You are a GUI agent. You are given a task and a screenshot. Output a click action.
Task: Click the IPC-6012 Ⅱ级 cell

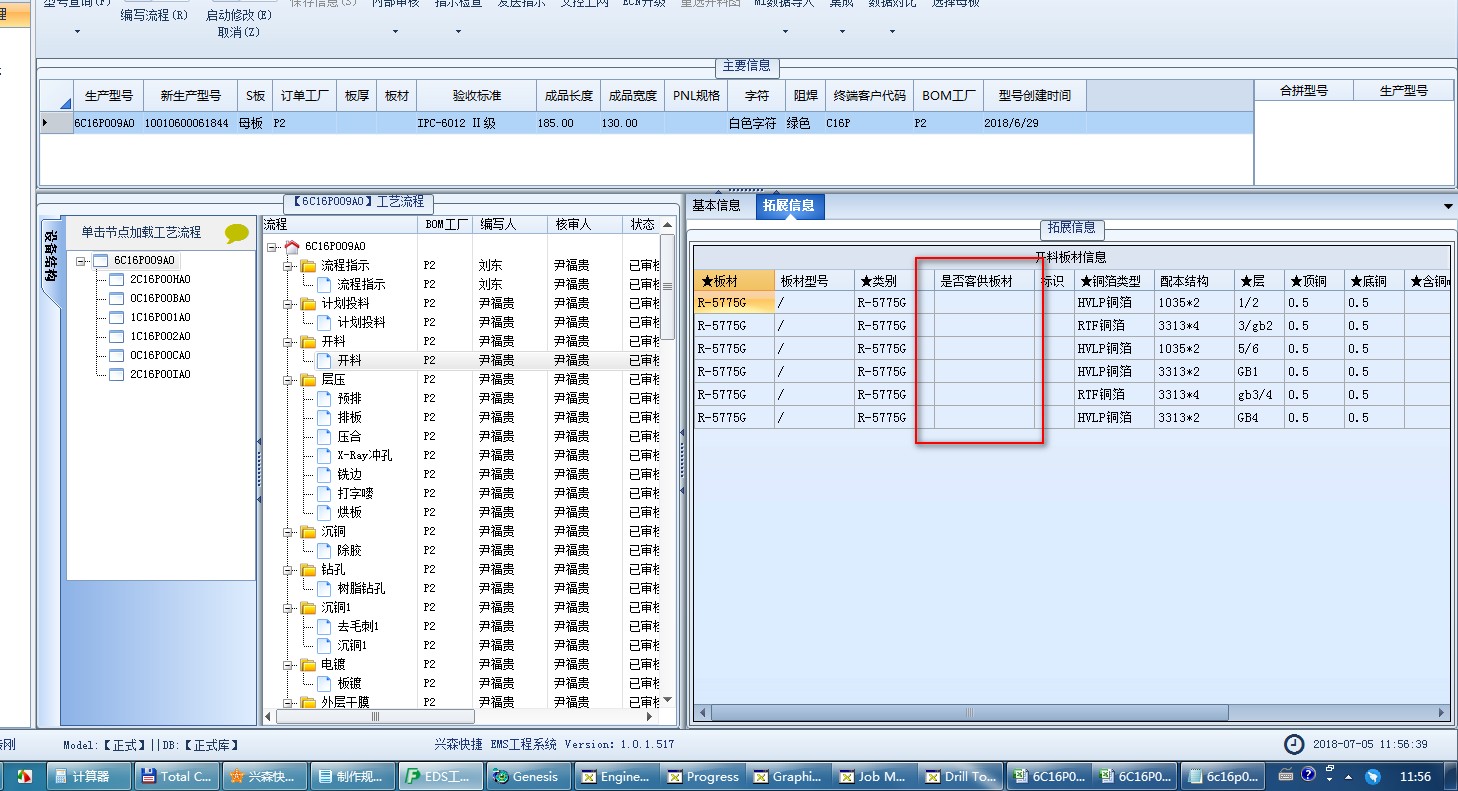tap(476, 123)
